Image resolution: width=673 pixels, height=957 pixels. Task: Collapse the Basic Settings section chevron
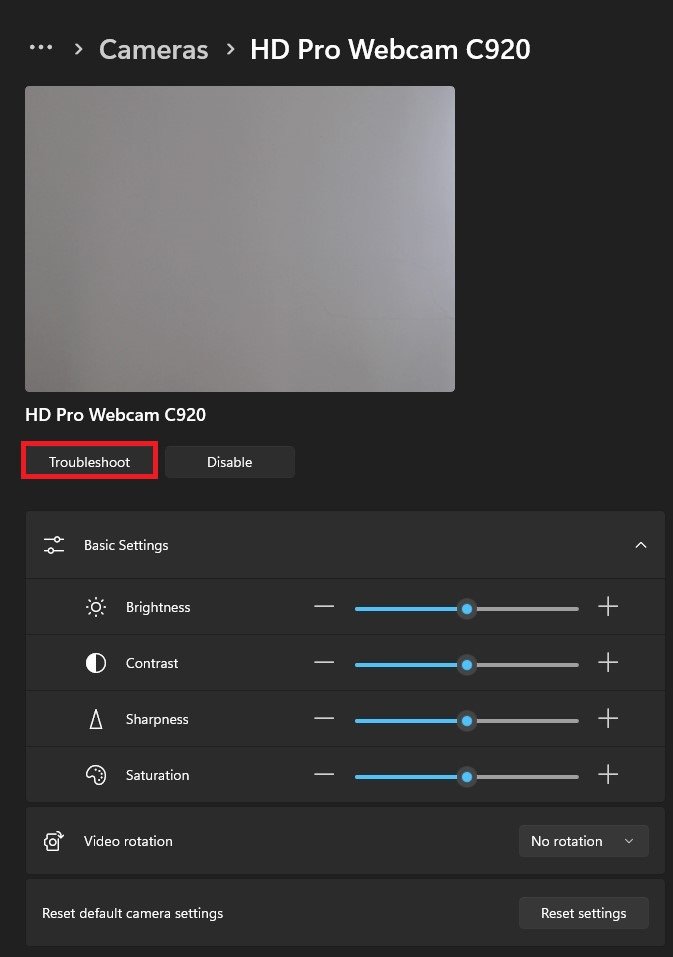(x=641, y=545)
